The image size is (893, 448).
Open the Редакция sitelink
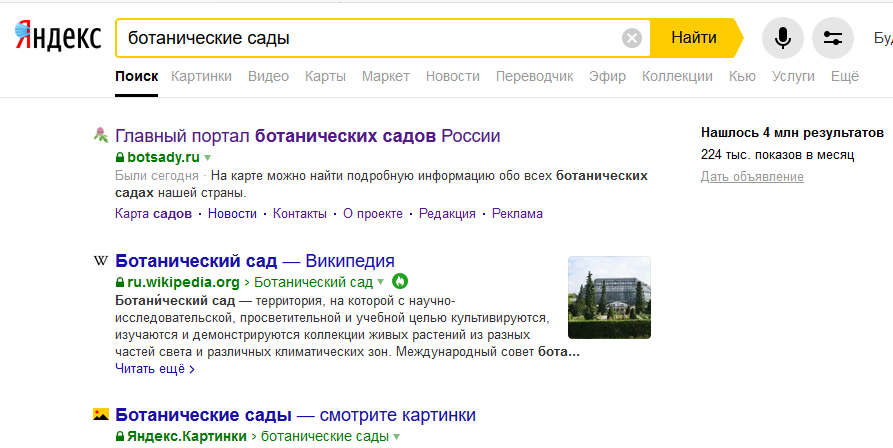(447, 214)
